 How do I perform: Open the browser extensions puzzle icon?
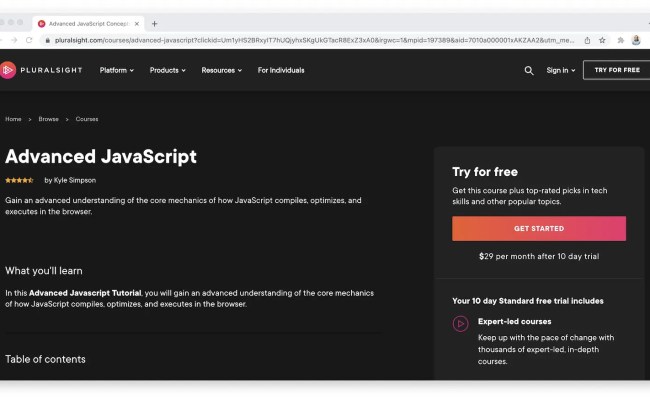tap(620, 40)
